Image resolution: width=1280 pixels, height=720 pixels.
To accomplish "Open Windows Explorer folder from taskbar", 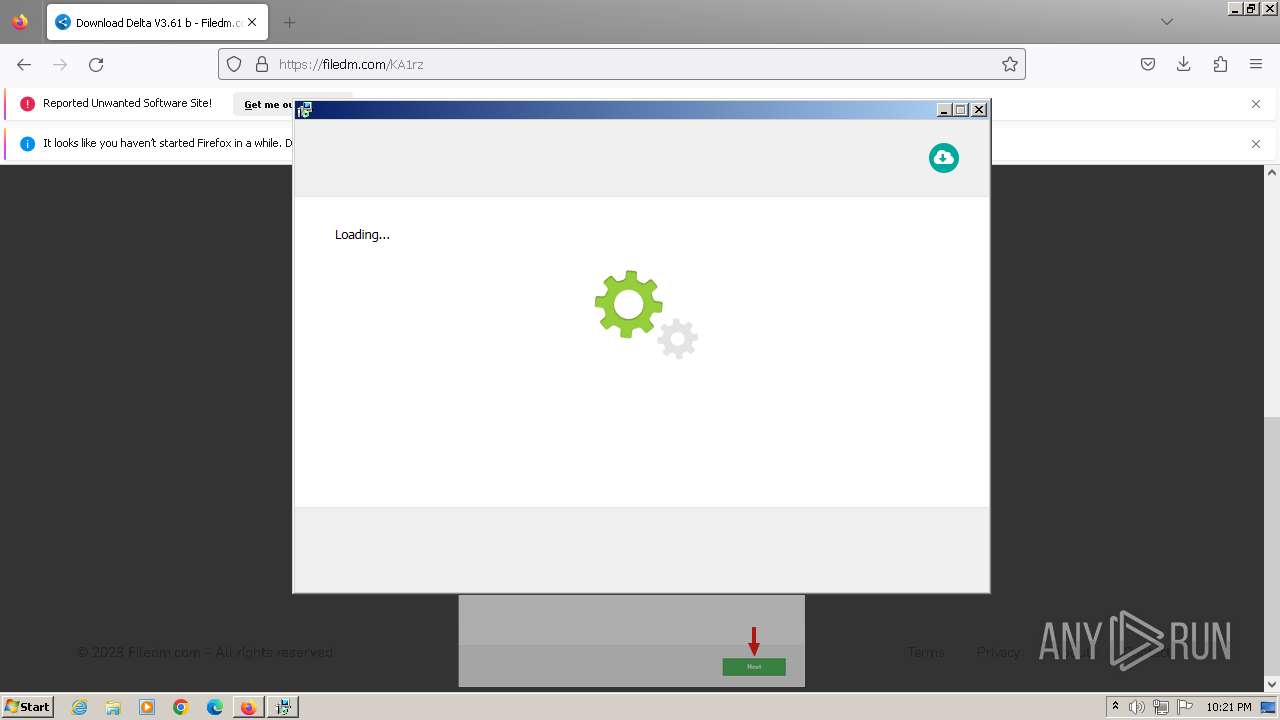I will coord(113,707).
